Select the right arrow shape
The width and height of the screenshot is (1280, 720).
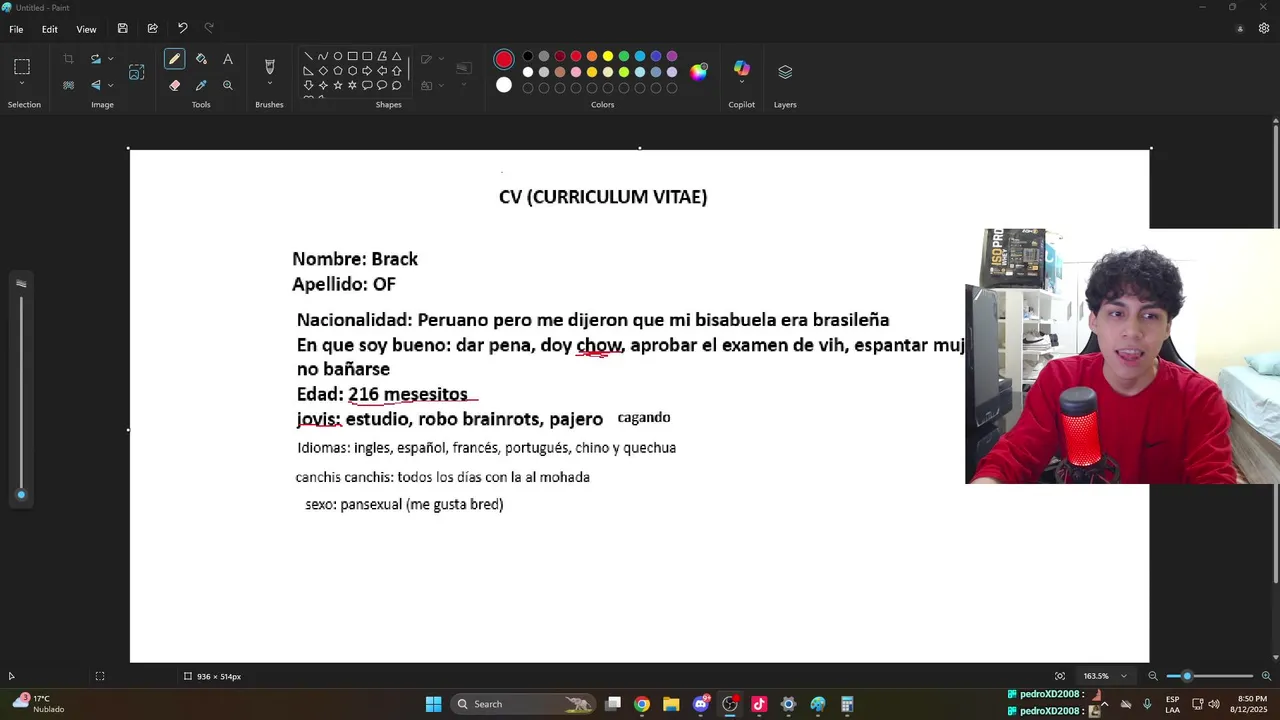367,71
